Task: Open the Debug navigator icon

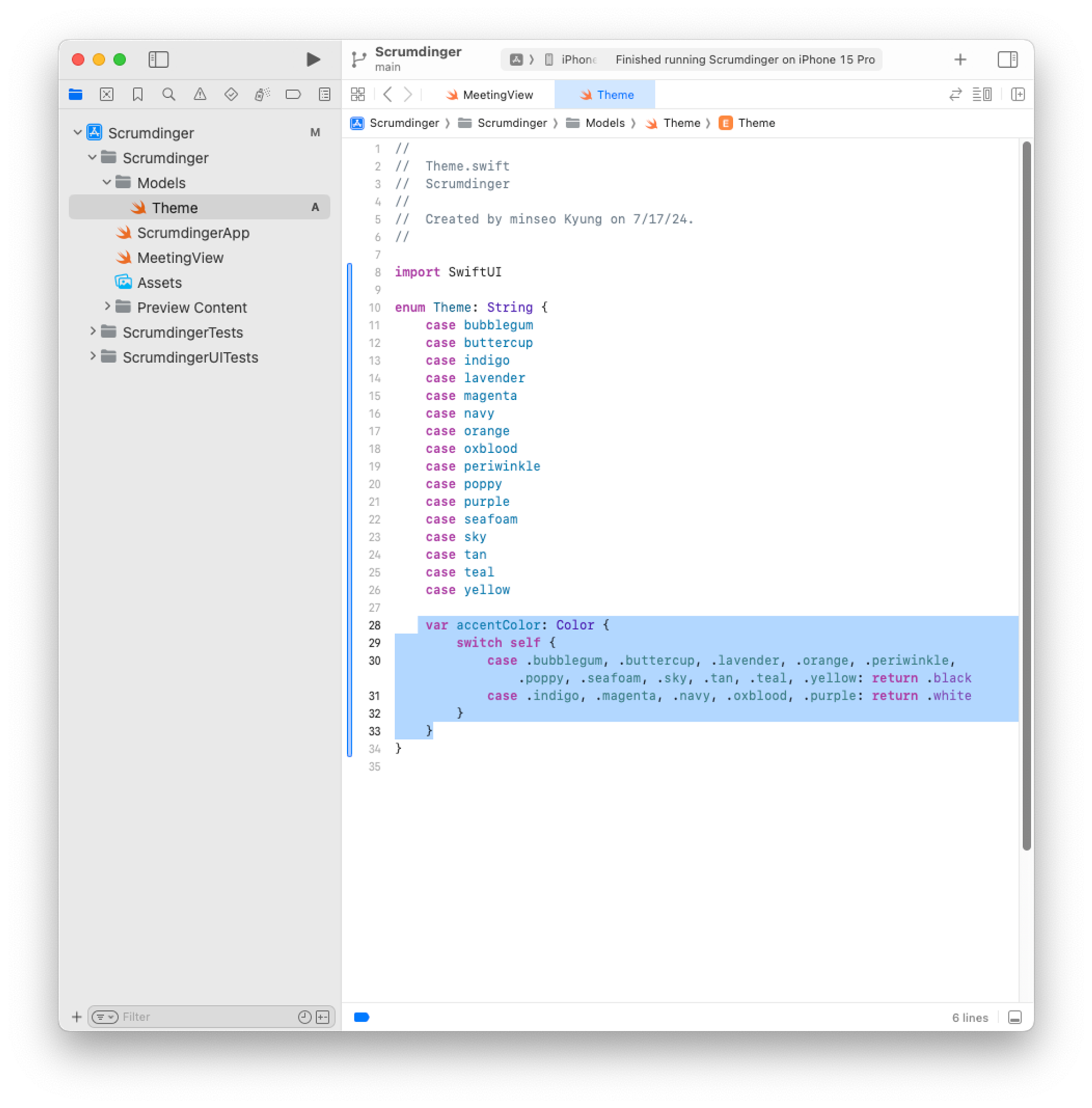Action: [262, 94]
